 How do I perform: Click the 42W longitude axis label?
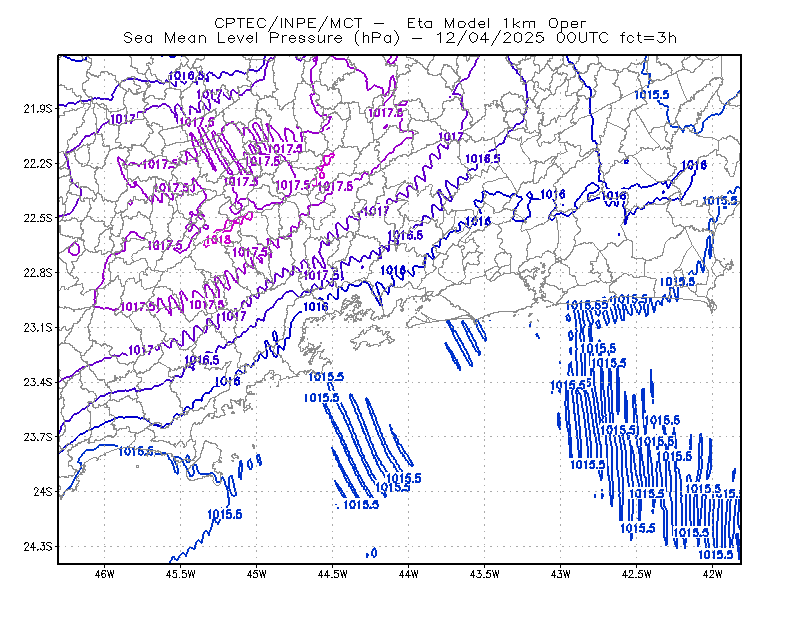(x=712, y=574)
